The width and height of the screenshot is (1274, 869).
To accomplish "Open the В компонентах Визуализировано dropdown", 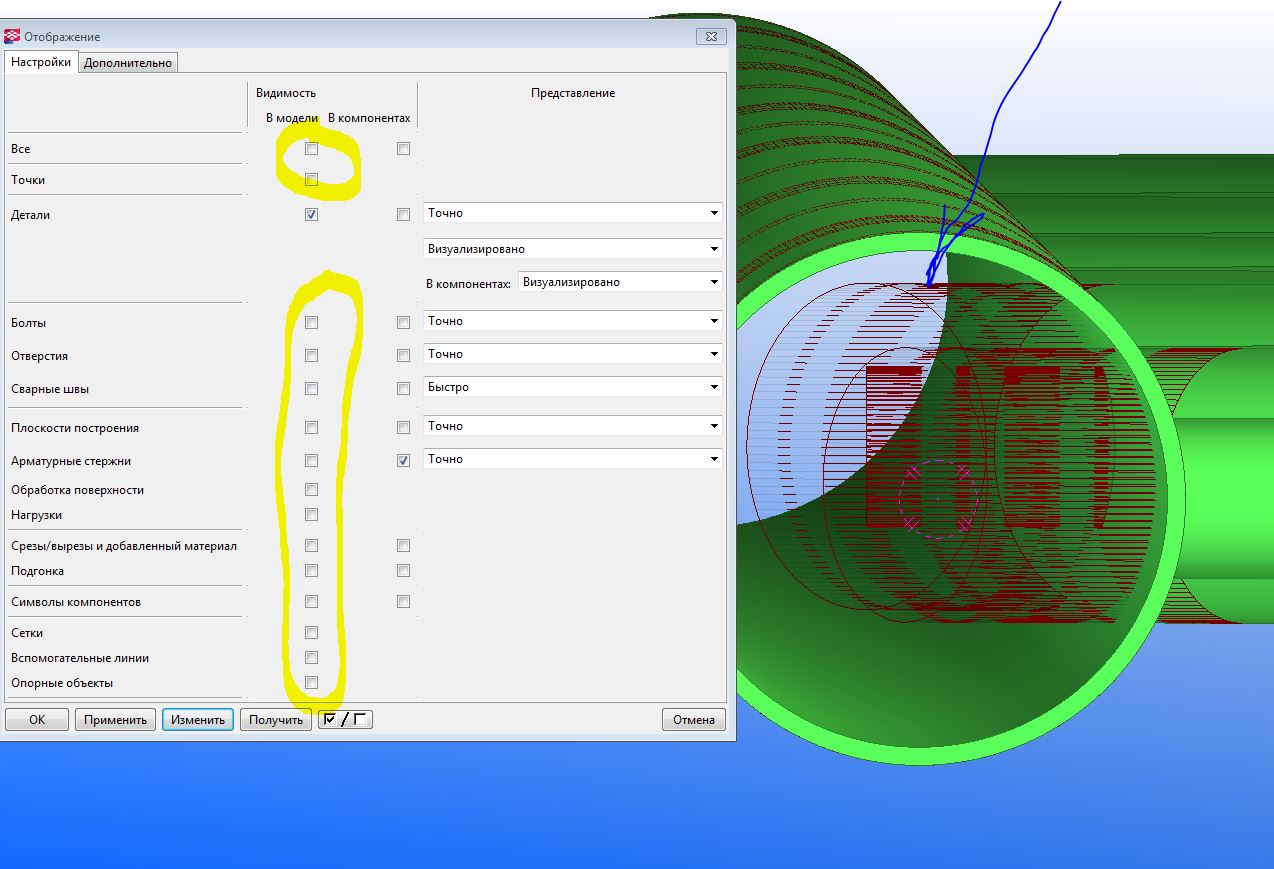I will click(x=620, y=282).
